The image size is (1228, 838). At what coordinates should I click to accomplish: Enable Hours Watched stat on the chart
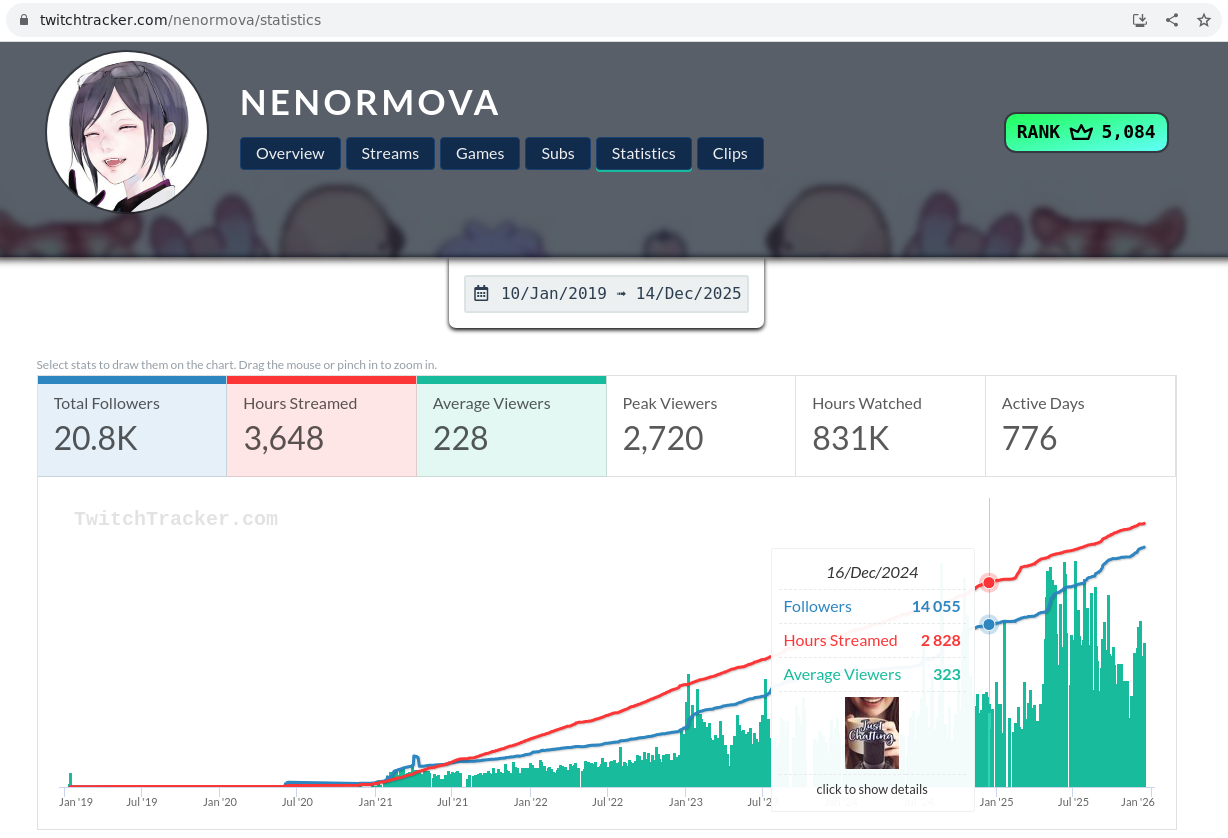pyautogui.click(x=891, y=426)
